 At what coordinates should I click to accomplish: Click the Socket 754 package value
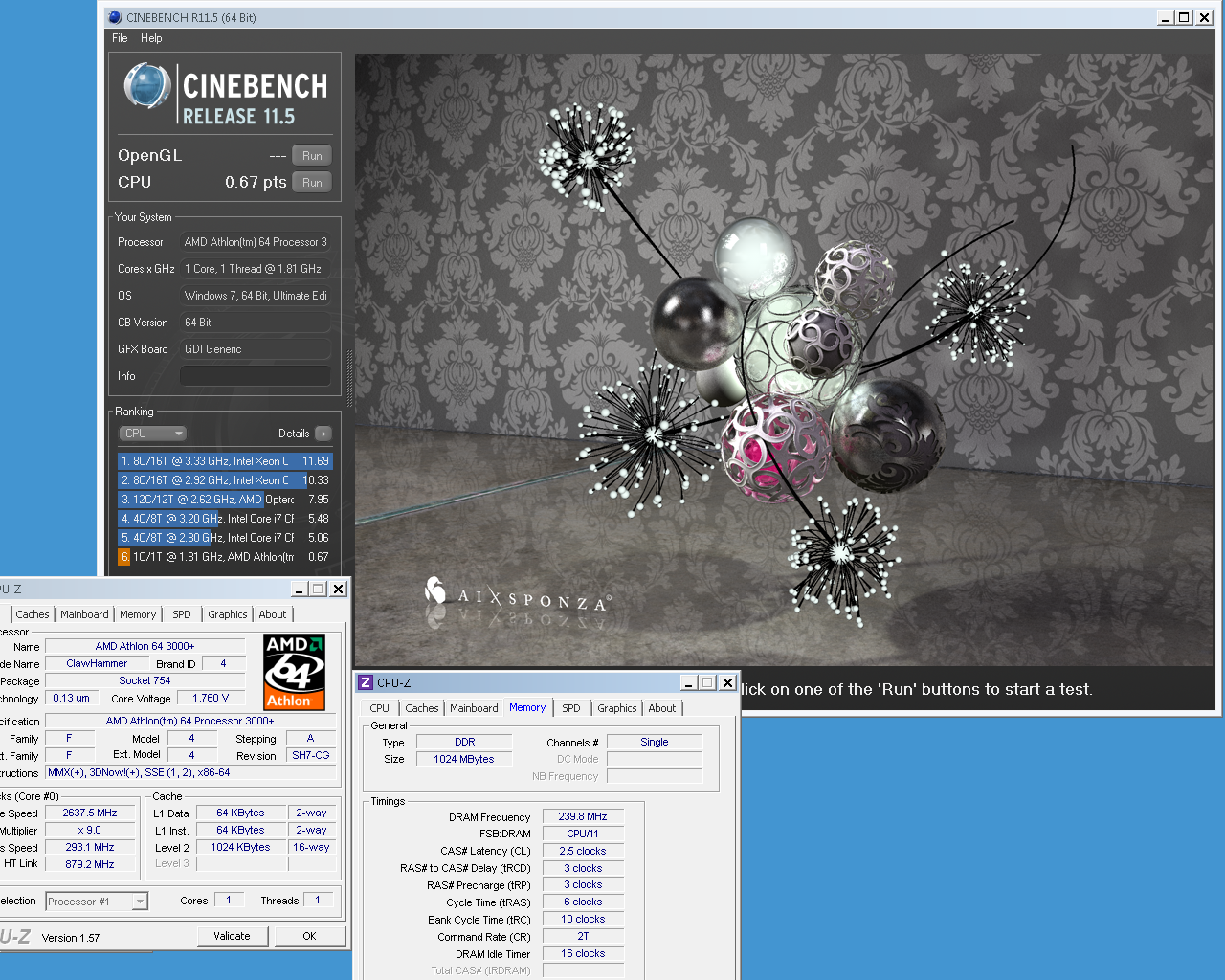(x=145, y=680)
